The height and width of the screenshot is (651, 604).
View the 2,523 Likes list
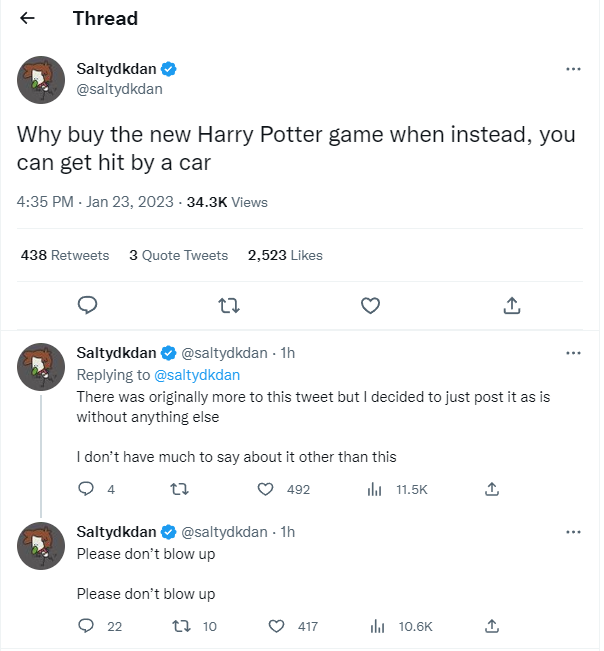click(x=285, y=255)
